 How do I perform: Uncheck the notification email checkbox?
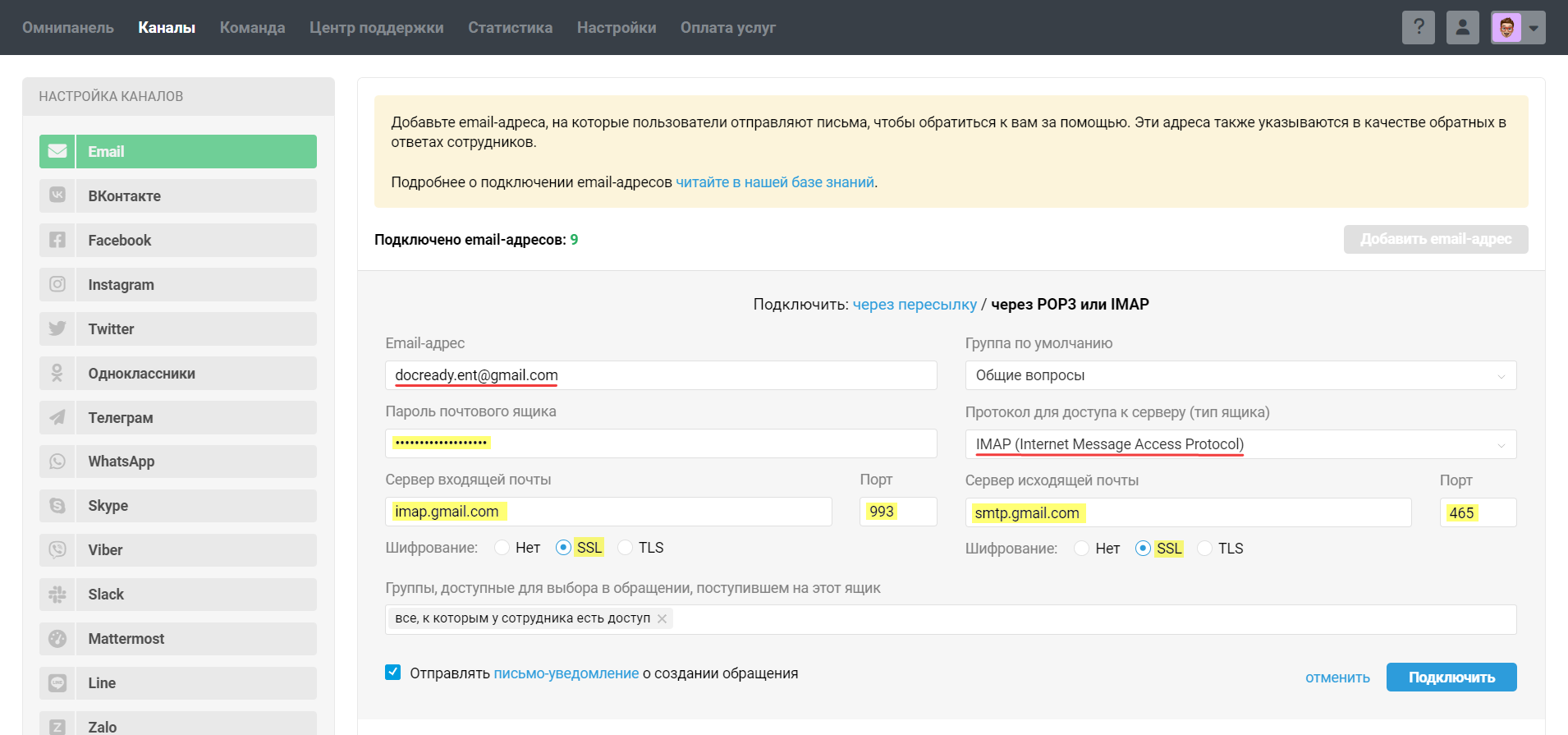click(393, 673)
